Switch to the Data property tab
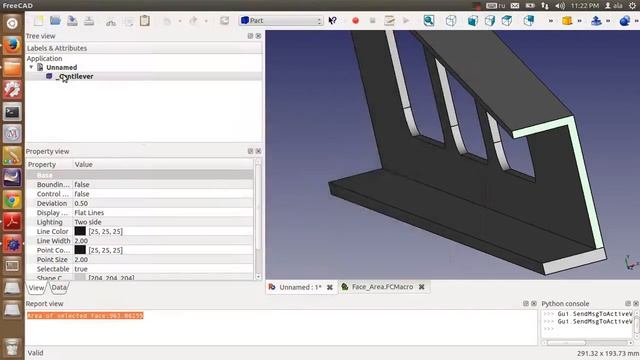640x360 pixels. 59,288
